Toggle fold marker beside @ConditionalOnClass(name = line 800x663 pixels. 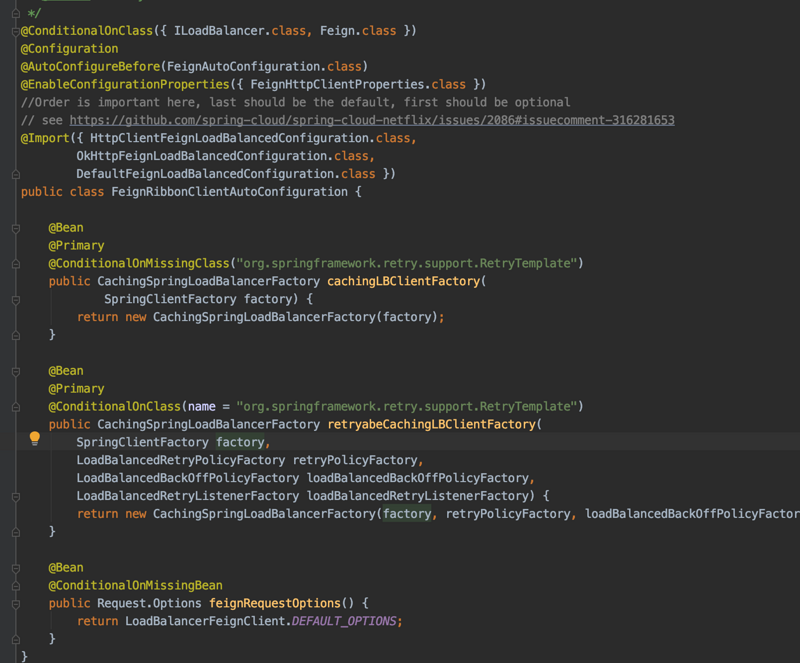click(16, 407)
